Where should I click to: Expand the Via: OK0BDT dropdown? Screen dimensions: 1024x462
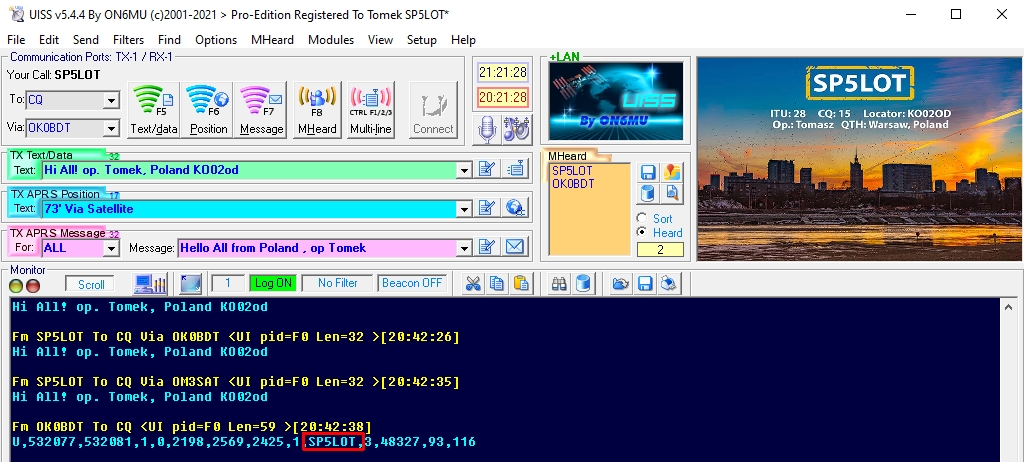(x=111, y=128)
